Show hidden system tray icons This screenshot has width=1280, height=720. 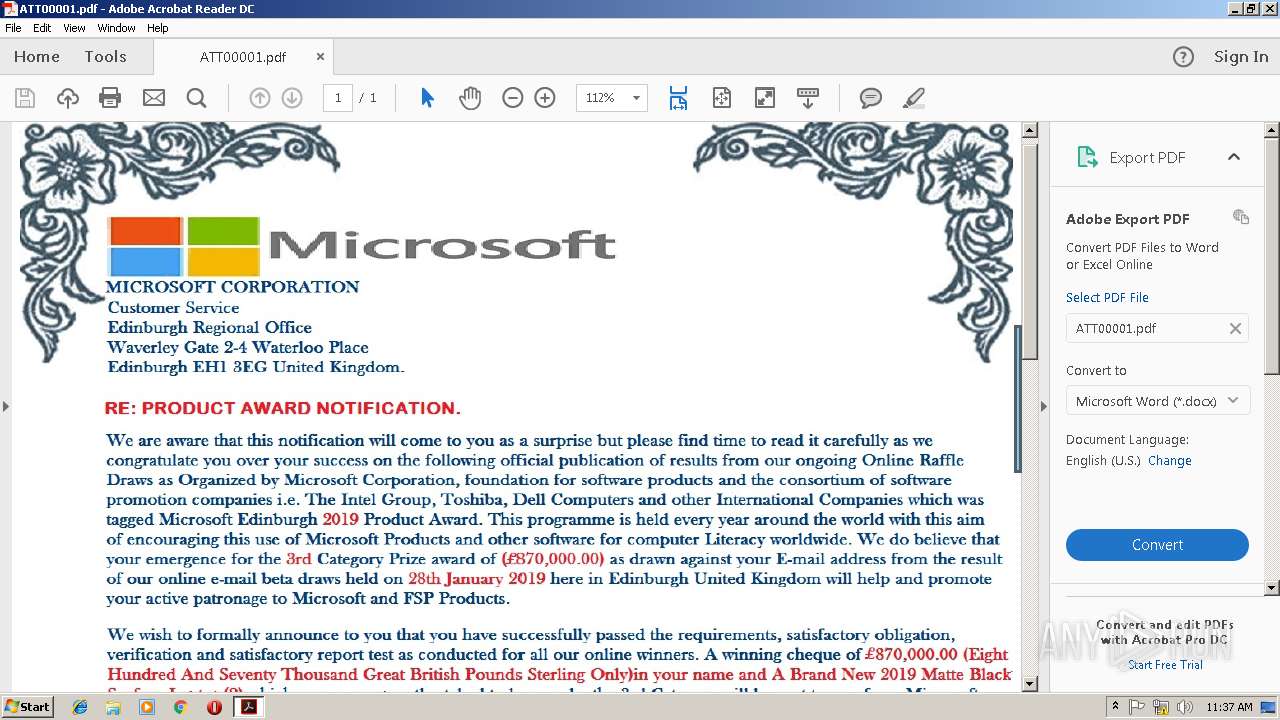pyautogui.click(x=1115, y=707)
